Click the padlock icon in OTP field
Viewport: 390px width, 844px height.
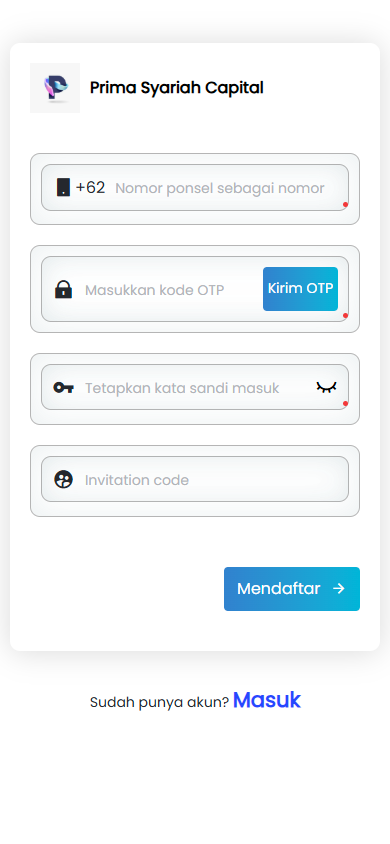click(x=63, y=290)
